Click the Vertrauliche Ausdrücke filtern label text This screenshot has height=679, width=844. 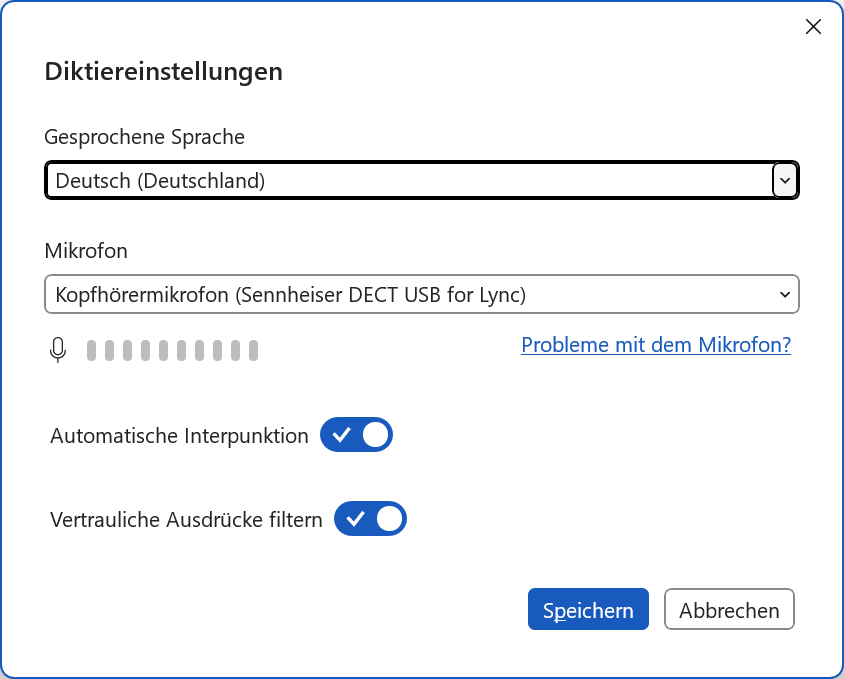(186, 520)
